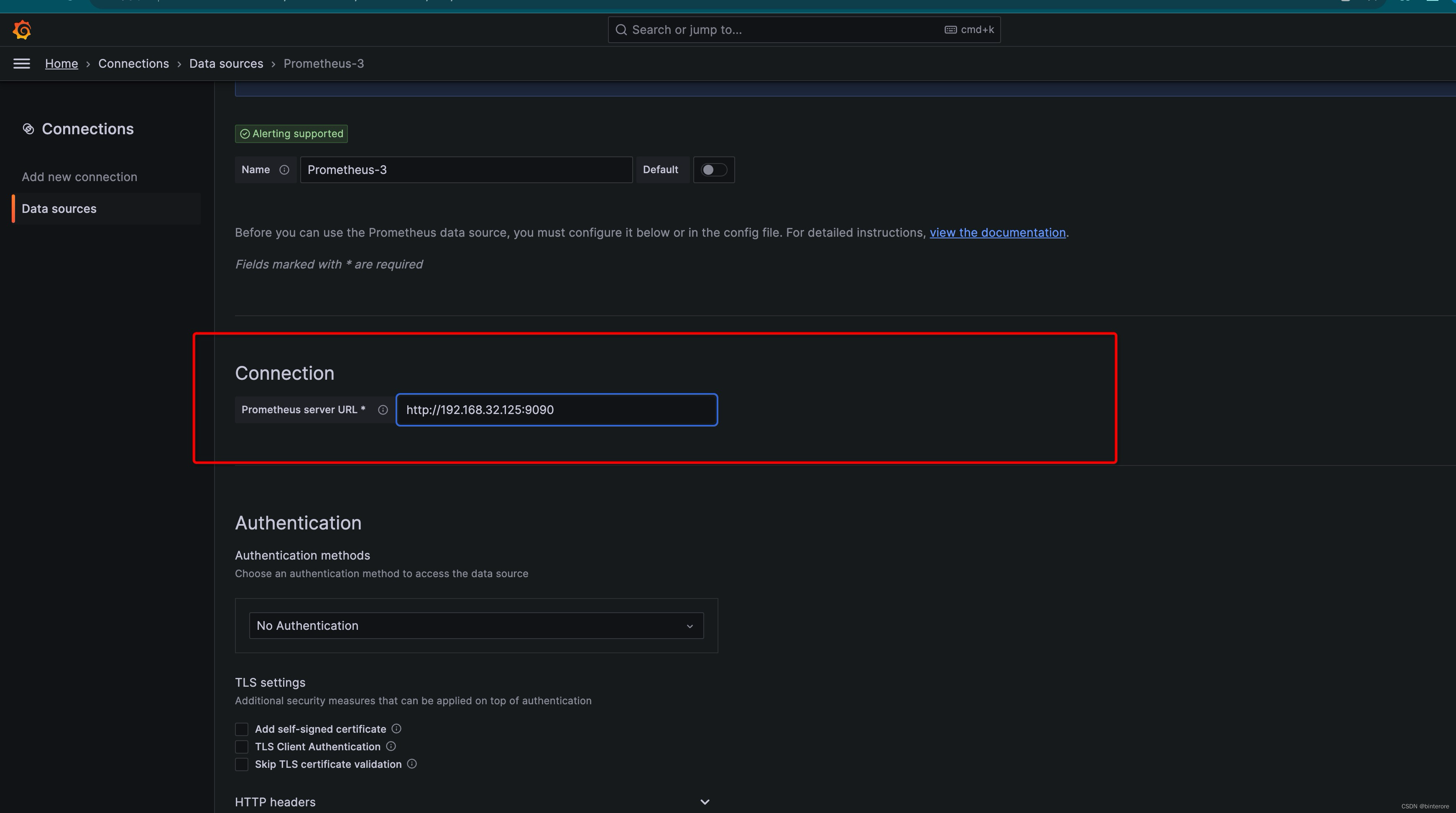Click the Prometheus server URL input field
This screenshot has width=1456, height=813.
pyautogui.click(x=556, y=410)
